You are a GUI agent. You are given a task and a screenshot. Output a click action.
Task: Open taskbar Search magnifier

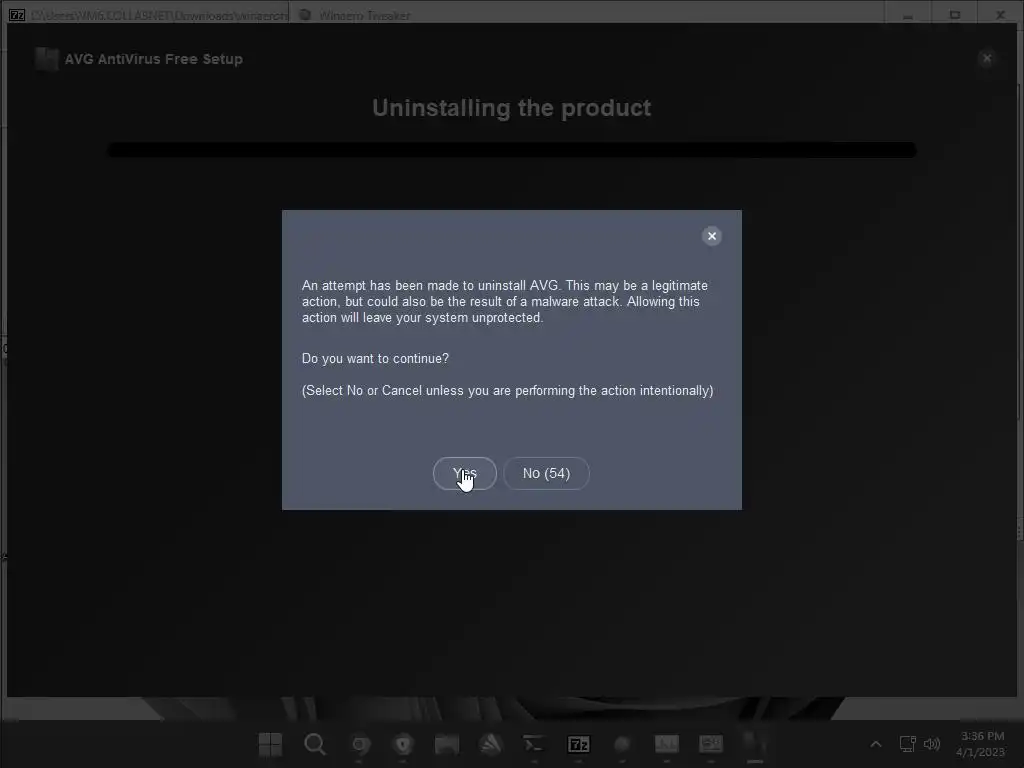(x=315, y=744)
